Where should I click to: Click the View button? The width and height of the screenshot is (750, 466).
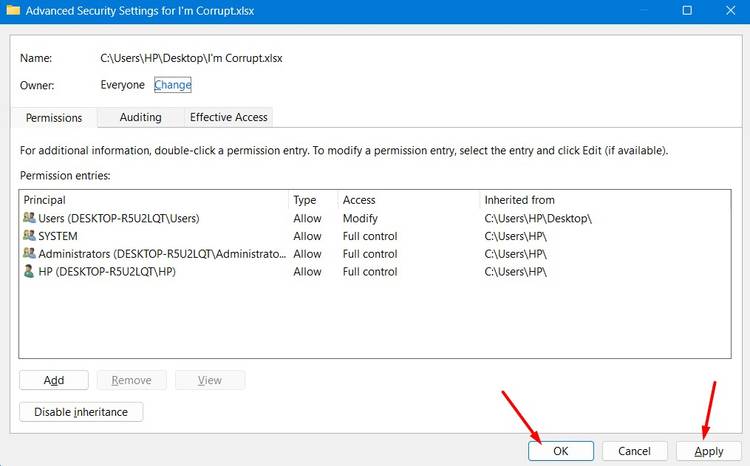pos(210,380)
